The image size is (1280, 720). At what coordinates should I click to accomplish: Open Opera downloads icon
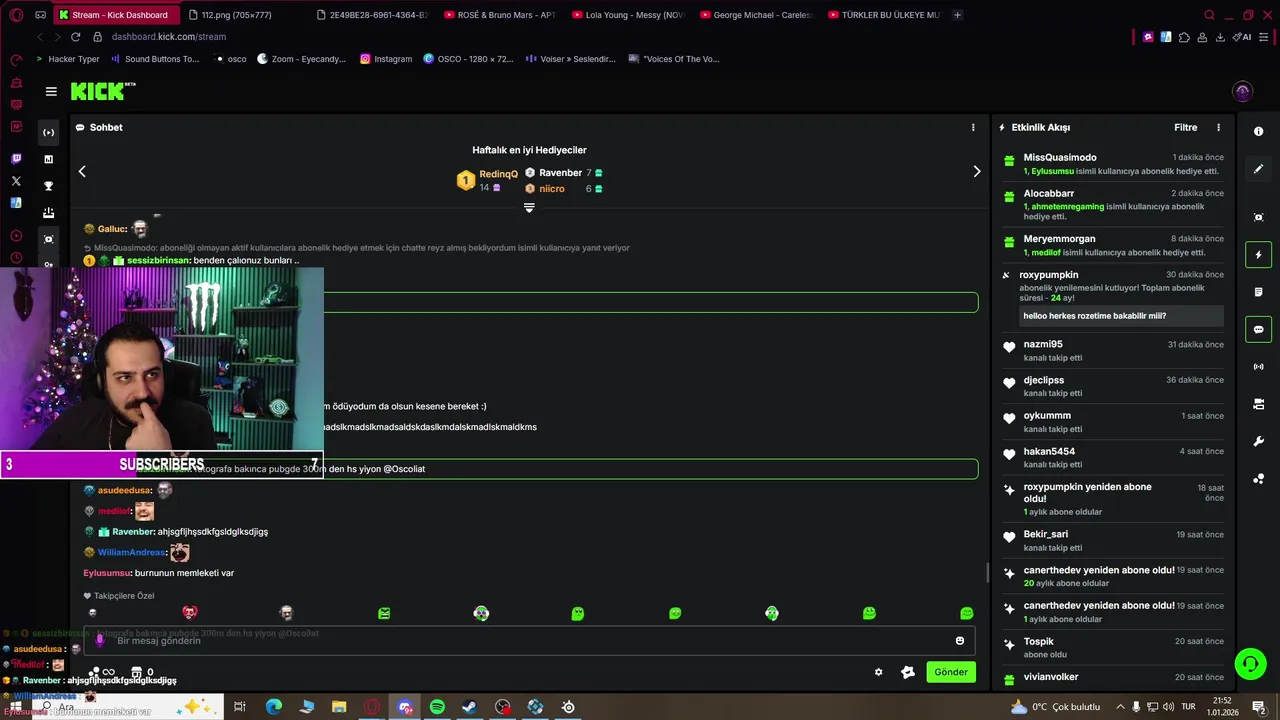[x=1220, y=37]
